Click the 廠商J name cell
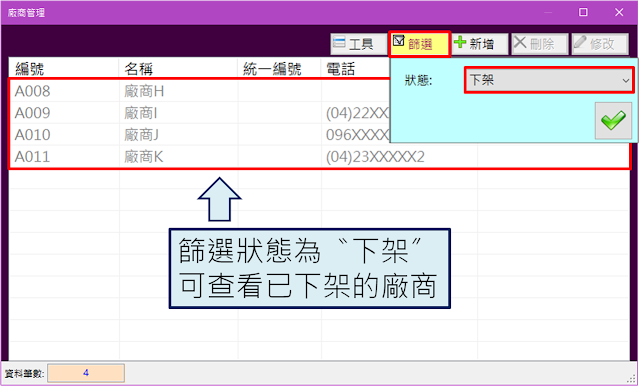 [141, 135]
